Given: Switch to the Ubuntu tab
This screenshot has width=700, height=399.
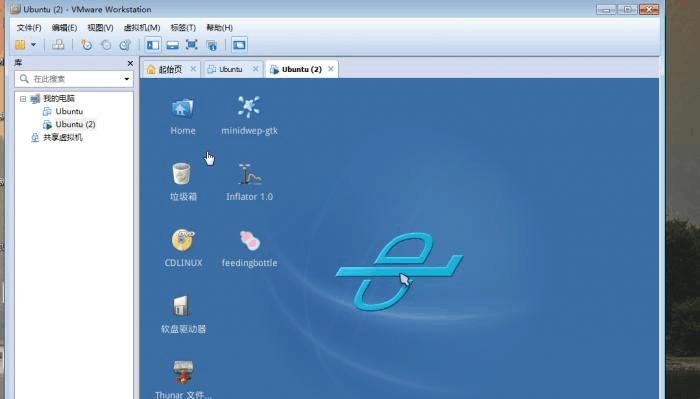Looking at the screenshot, I should click(x=233, y=69).
